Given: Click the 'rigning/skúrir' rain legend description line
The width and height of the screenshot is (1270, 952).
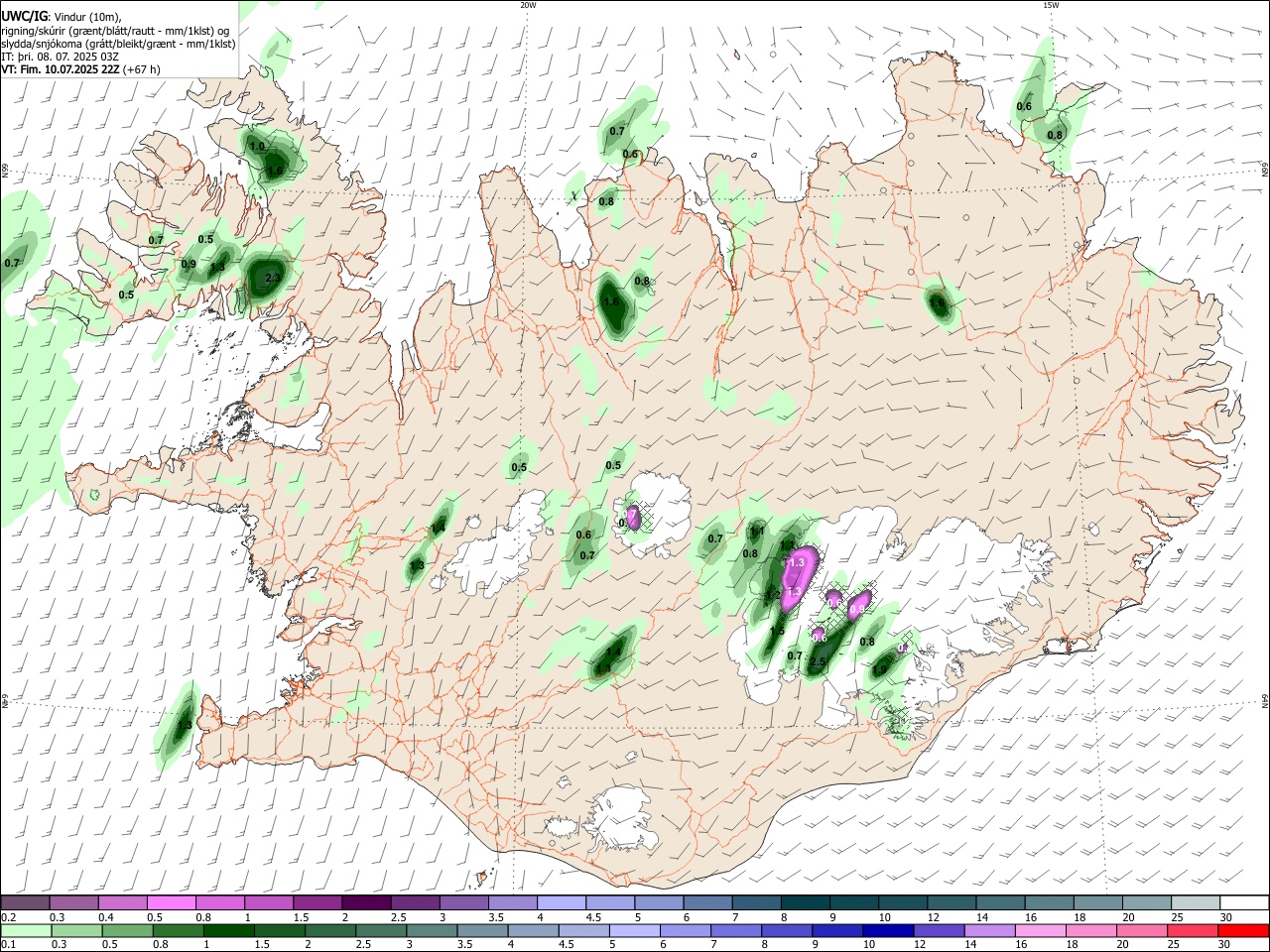Looking at the screenshot, I should click(x=115, y=31).
